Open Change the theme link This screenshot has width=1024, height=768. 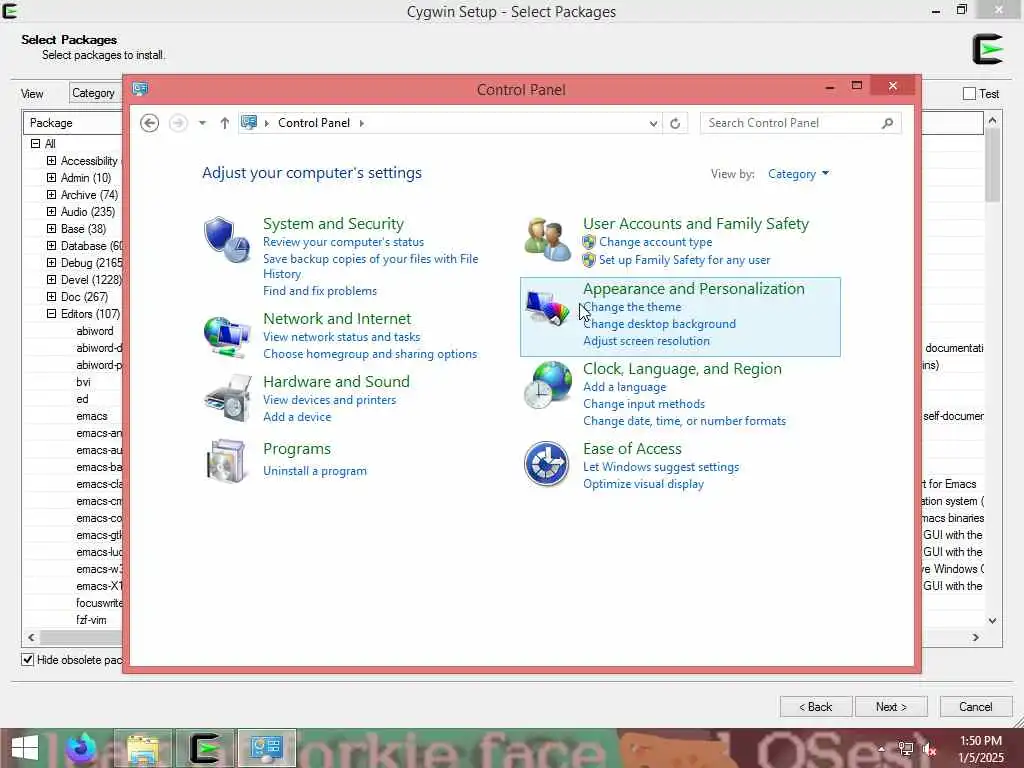pyautogui.click(x=632, y=307)
